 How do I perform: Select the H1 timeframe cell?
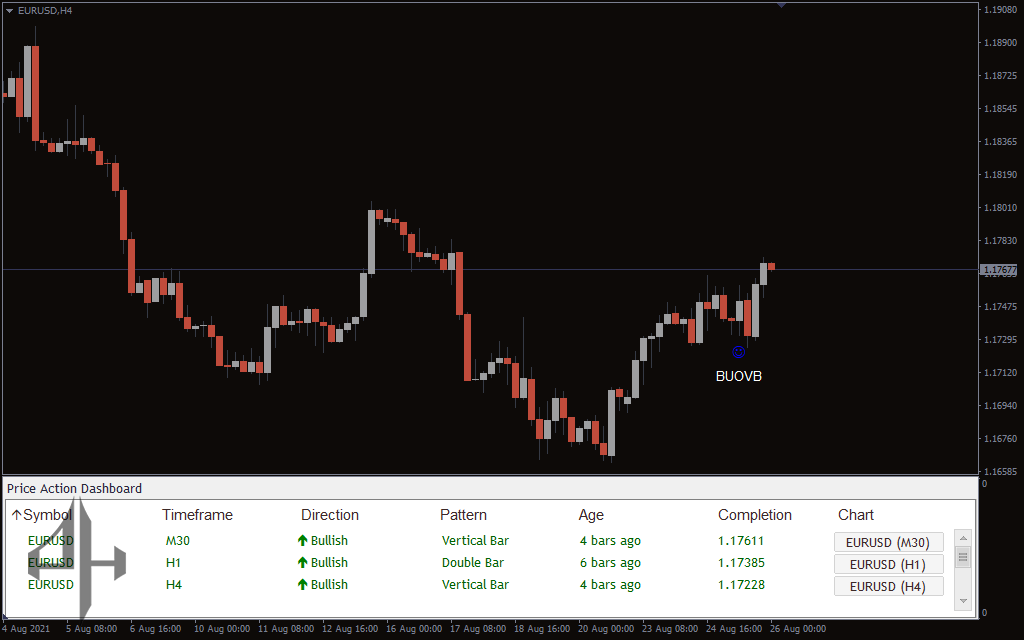(x=173, y=562)
